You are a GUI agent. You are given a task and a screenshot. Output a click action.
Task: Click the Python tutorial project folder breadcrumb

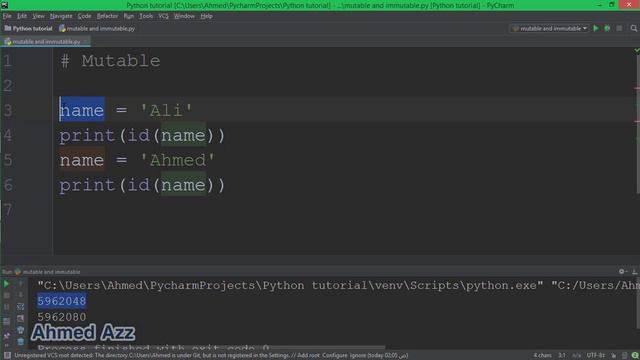click(x=28, y=29)
